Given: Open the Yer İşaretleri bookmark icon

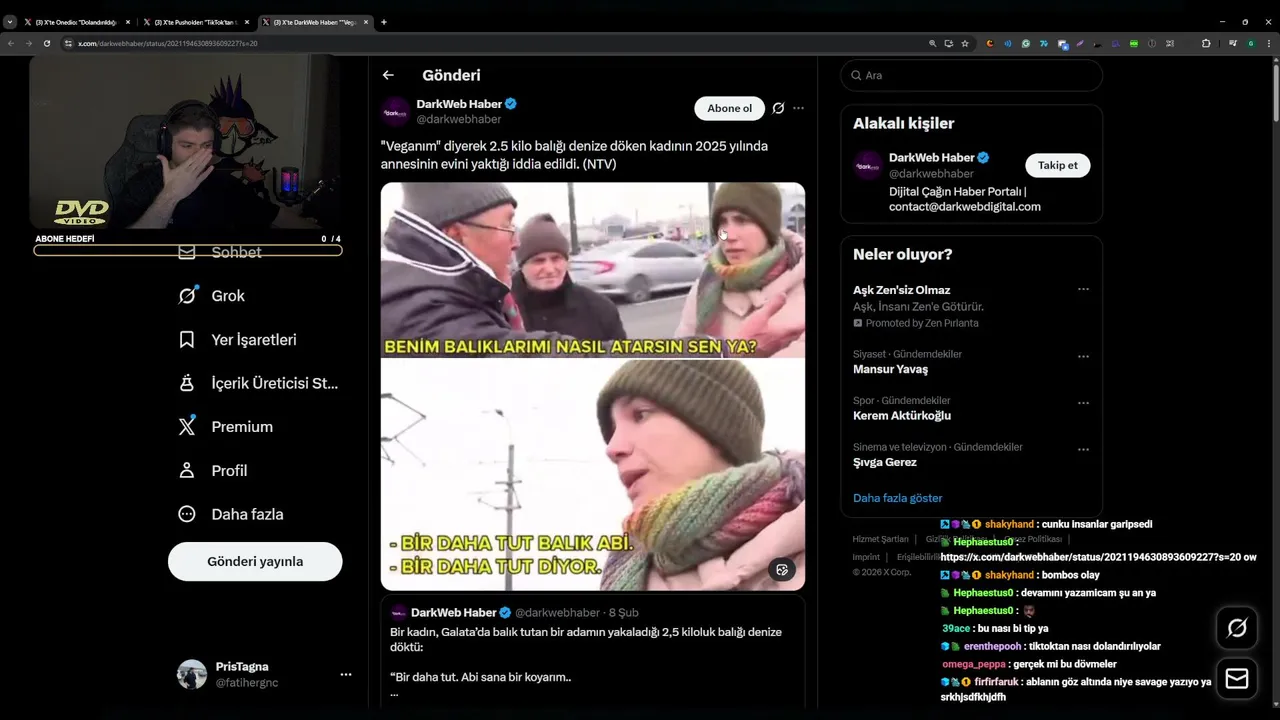Looking at the screenshot, I should coord(187,340).
